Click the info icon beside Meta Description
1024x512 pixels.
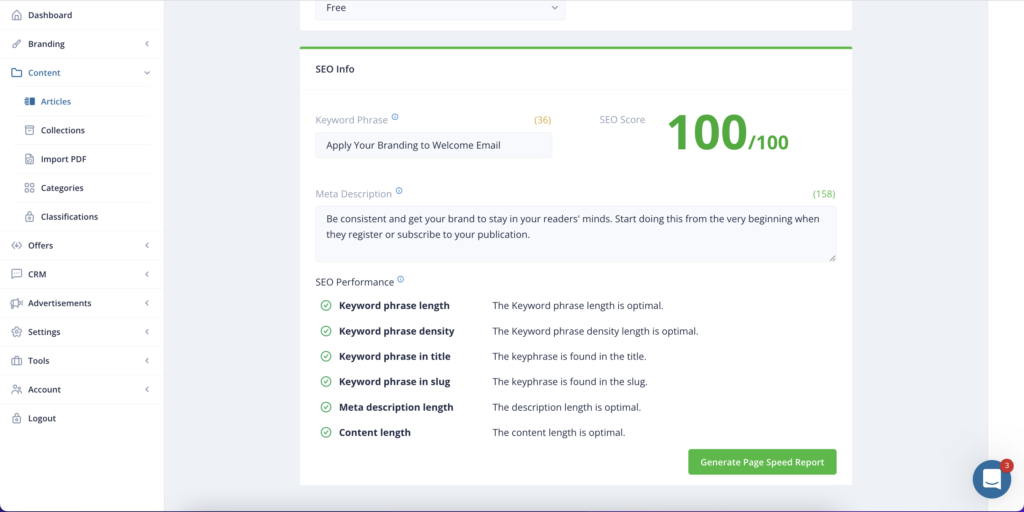click(x=399, y=191)
